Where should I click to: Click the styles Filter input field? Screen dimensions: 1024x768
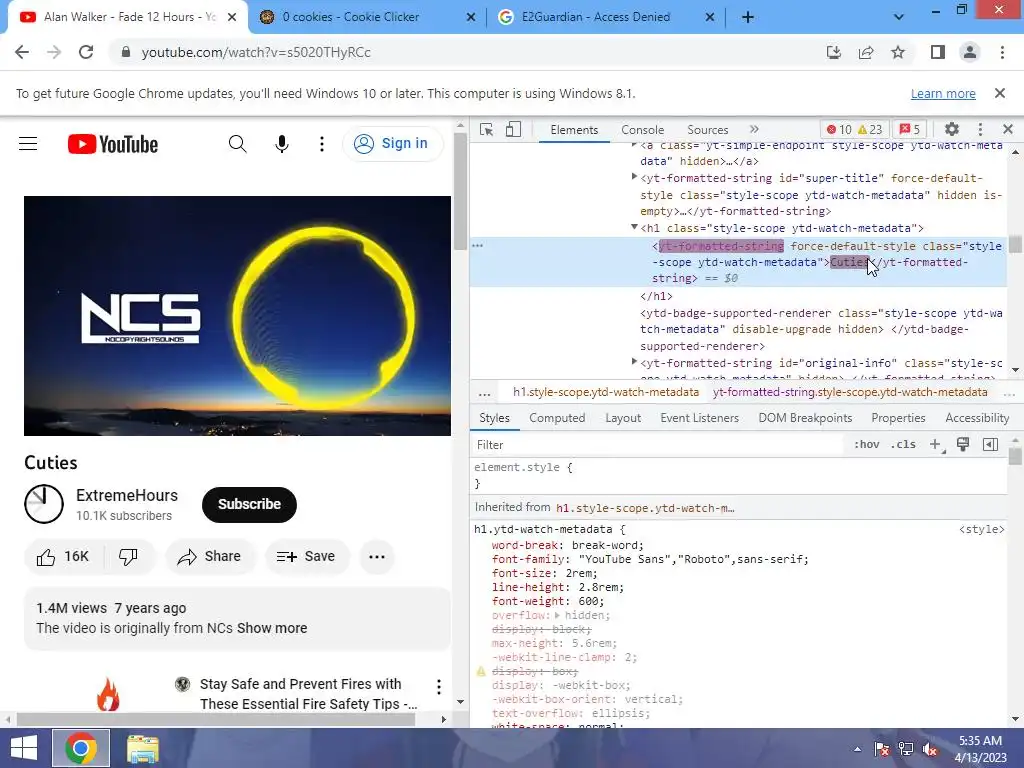(657, 445)
